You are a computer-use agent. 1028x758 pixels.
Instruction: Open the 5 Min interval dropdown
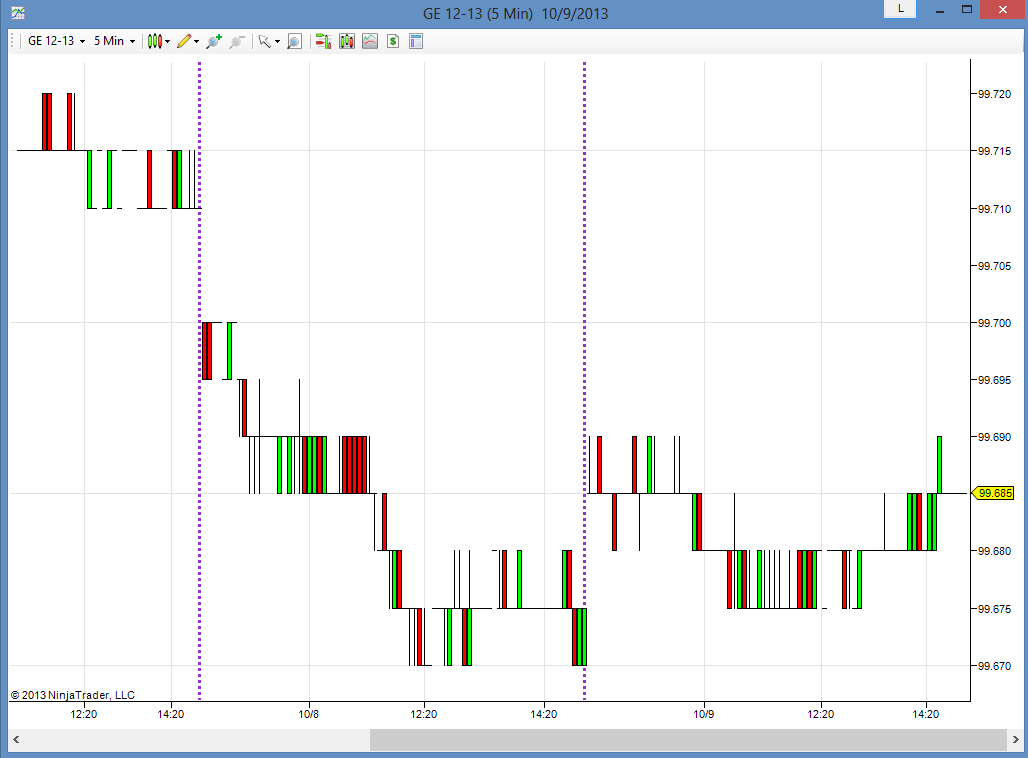click(114, 41)
